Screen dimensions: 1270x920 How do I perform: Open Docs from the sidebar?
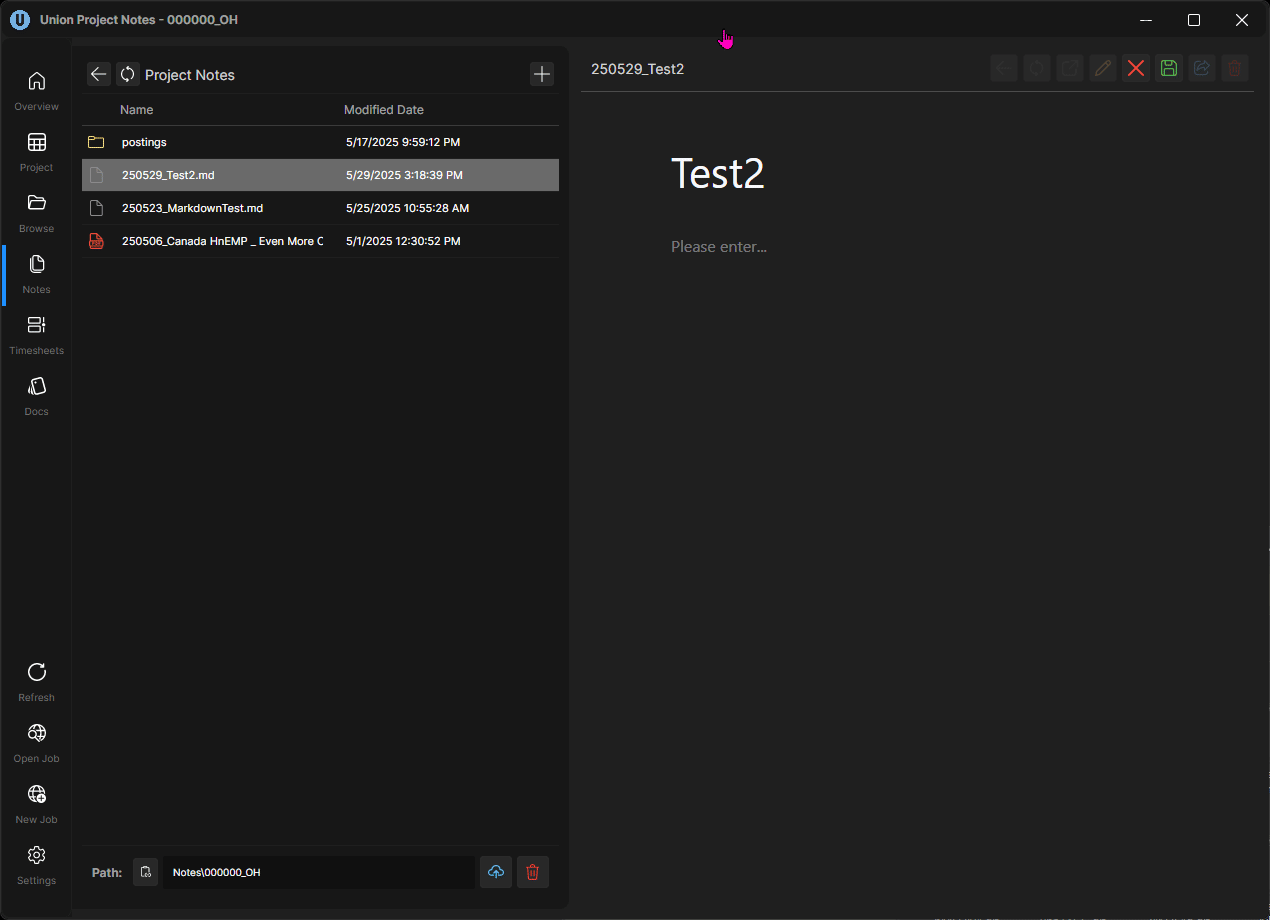click(x=36, y=395)
